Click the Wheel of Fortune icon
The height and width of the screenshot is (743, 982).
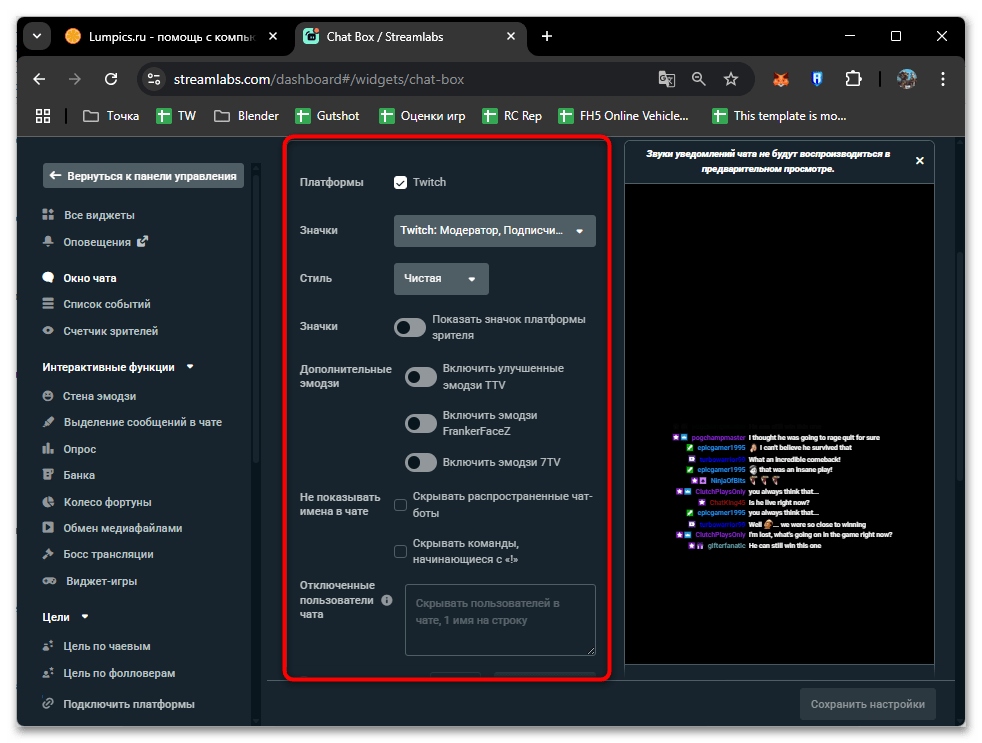click(48, 502)
